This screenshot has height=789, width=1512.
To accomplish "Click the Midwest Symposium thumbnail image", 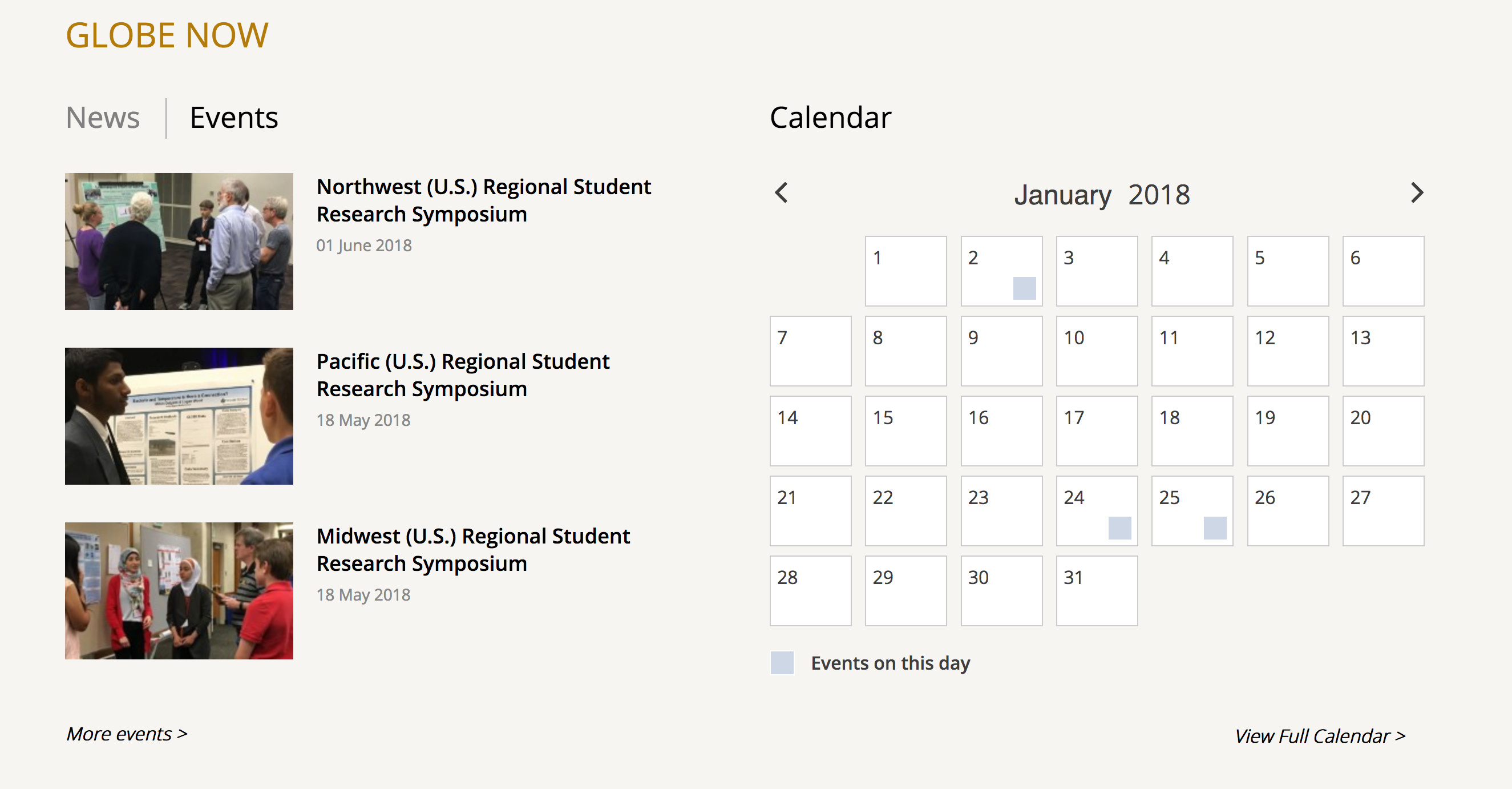I will [x=179, y=590].
